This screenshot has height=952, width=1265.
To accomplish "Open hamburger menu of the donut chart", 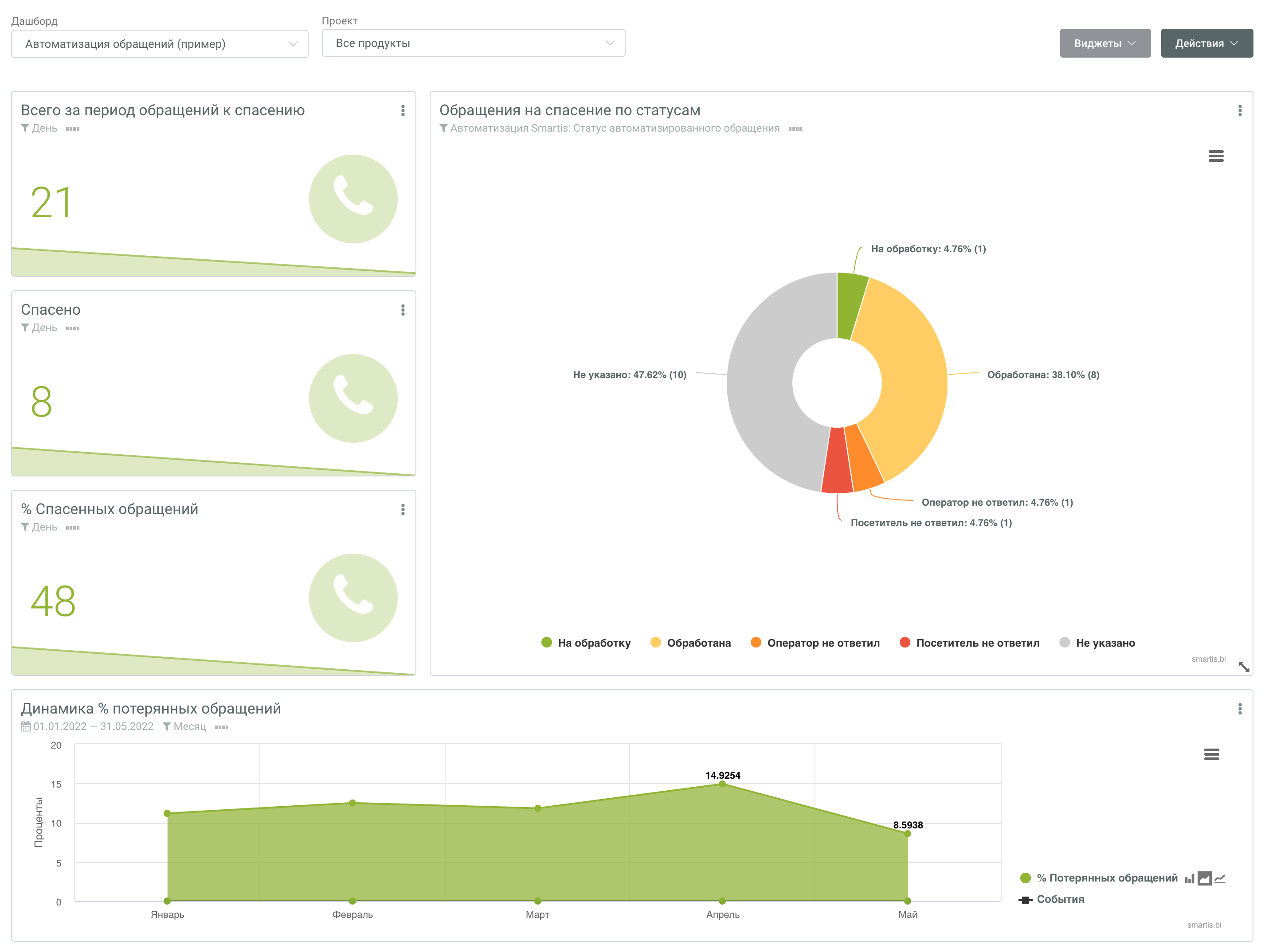I will [x=1215, y=156].
